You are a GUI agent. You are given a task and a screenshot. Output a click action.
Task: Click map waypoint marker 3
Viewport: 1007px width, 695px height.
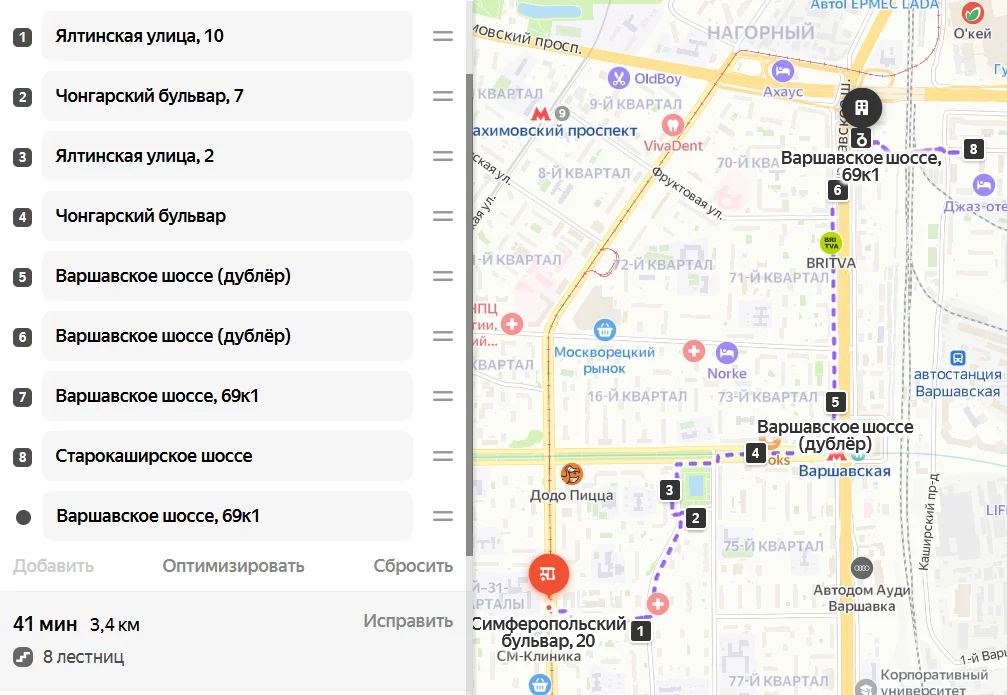(670, 491)
